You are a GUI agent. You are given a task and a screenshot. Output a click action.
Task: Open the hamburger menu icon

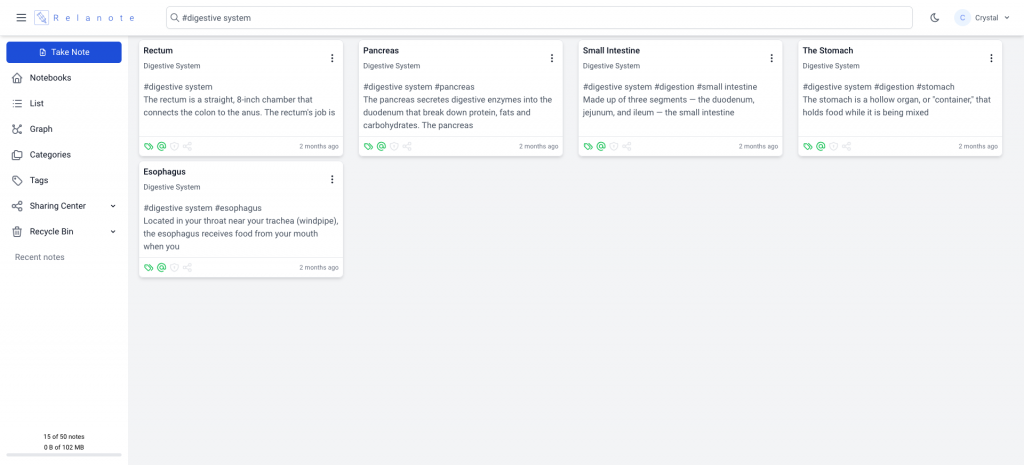(x=21, y=18)
